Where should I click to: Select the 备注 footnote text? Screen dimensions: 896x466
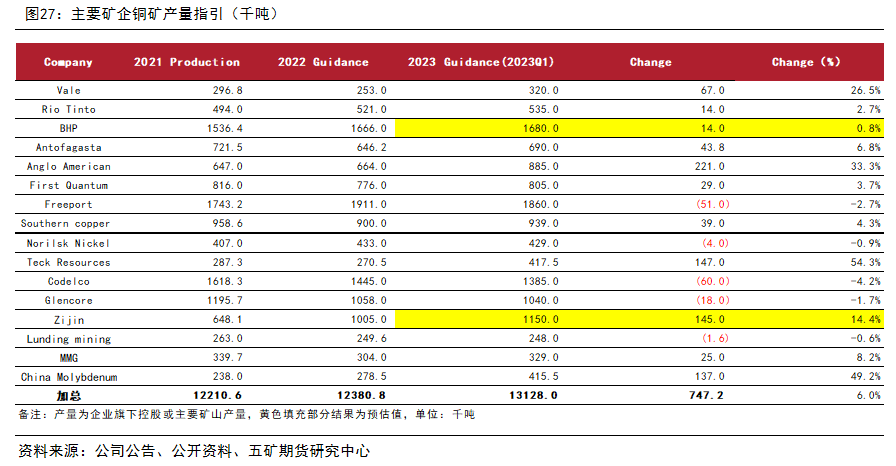tap(246, 415)
